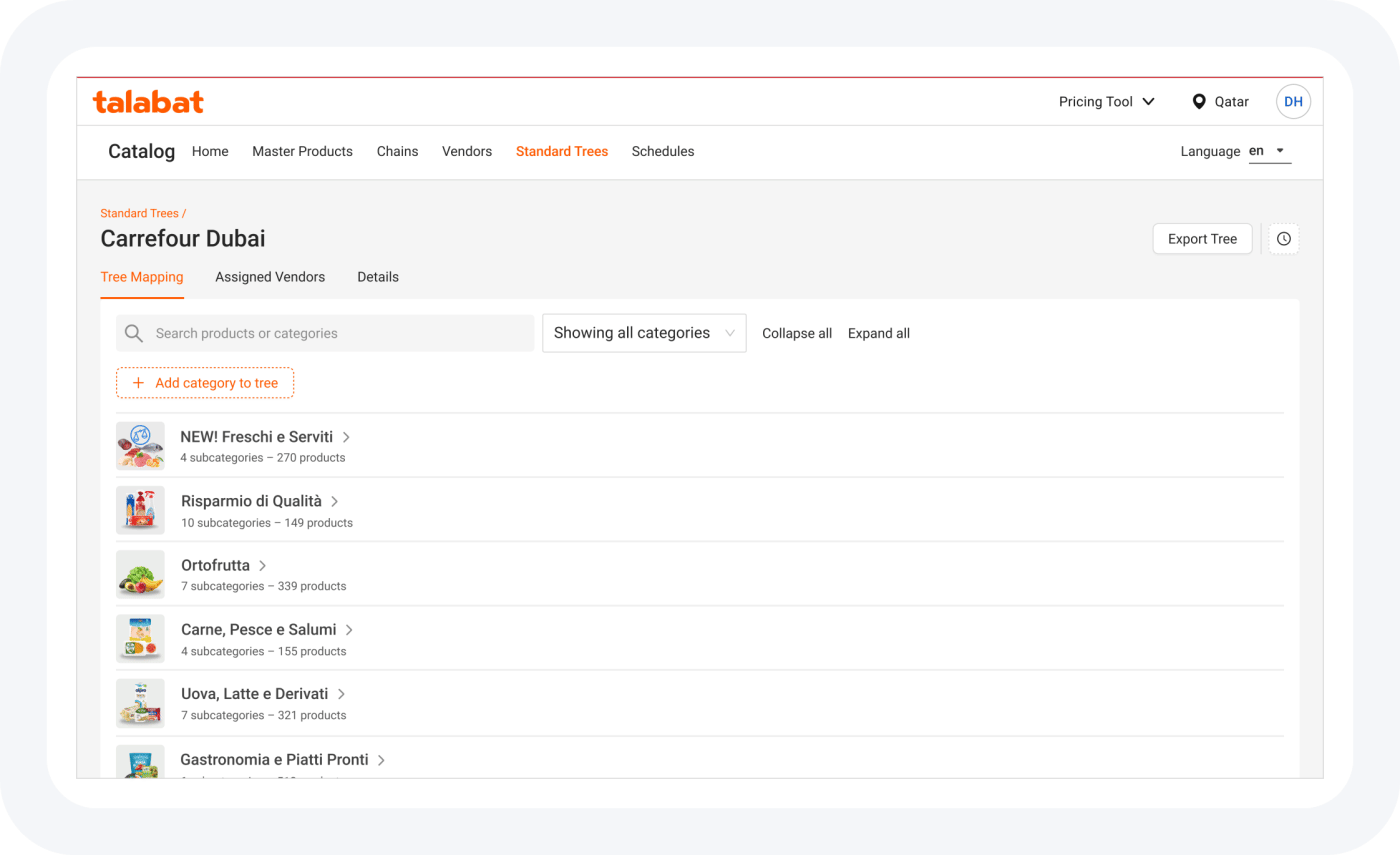Click the Uova, Latte e Derivati thumbnail
Viewport: 1400px width, 855px height.
point(140,703)
